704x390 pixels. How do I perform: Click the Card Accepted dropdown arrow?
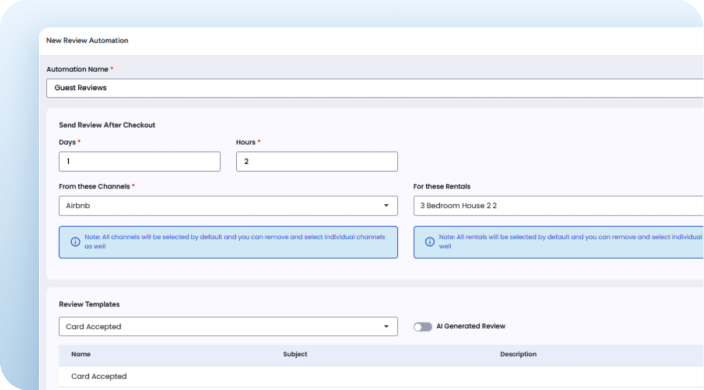pyautogui.click(x=386, y=326)
